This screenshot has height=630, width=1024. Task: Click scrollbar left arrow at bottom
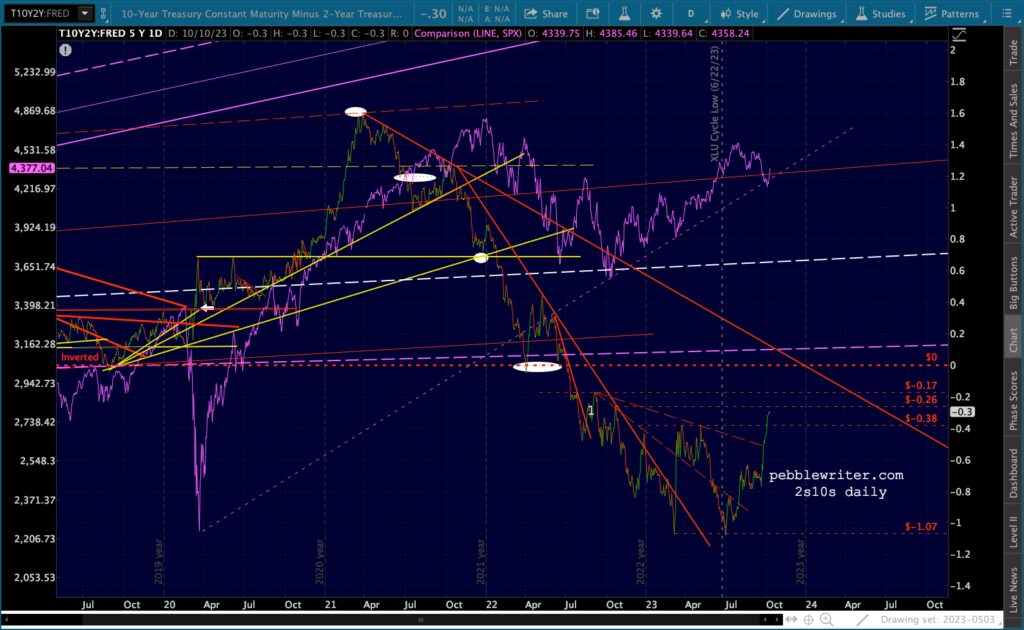pos(6,620)
